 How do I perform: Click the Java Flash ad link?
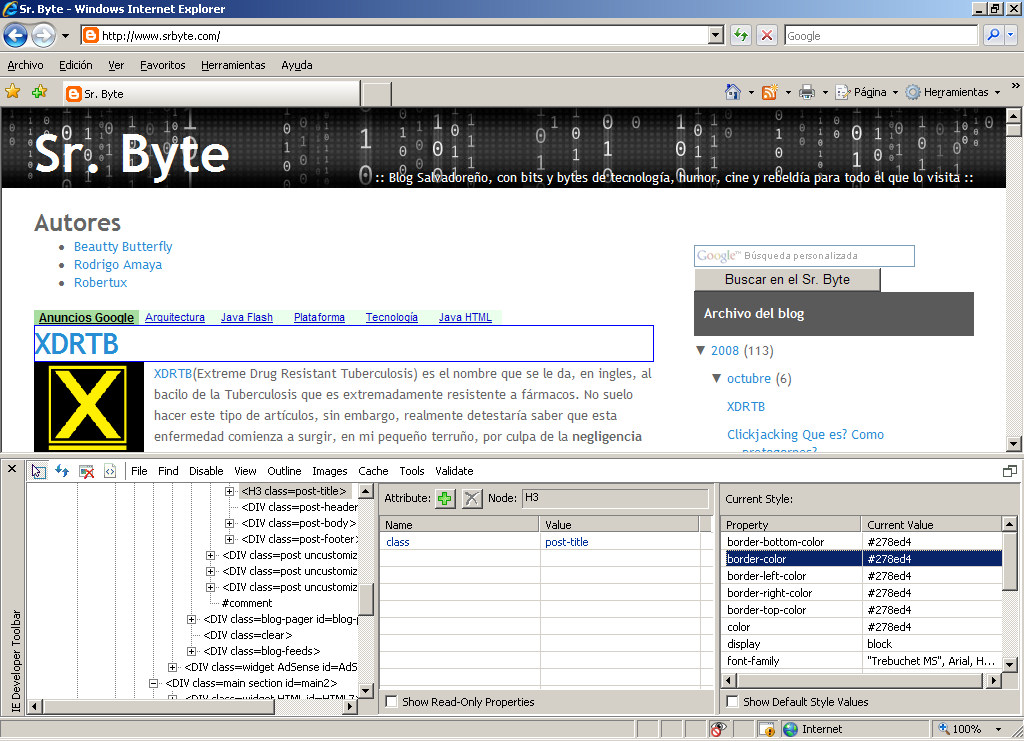click(246, 317)
